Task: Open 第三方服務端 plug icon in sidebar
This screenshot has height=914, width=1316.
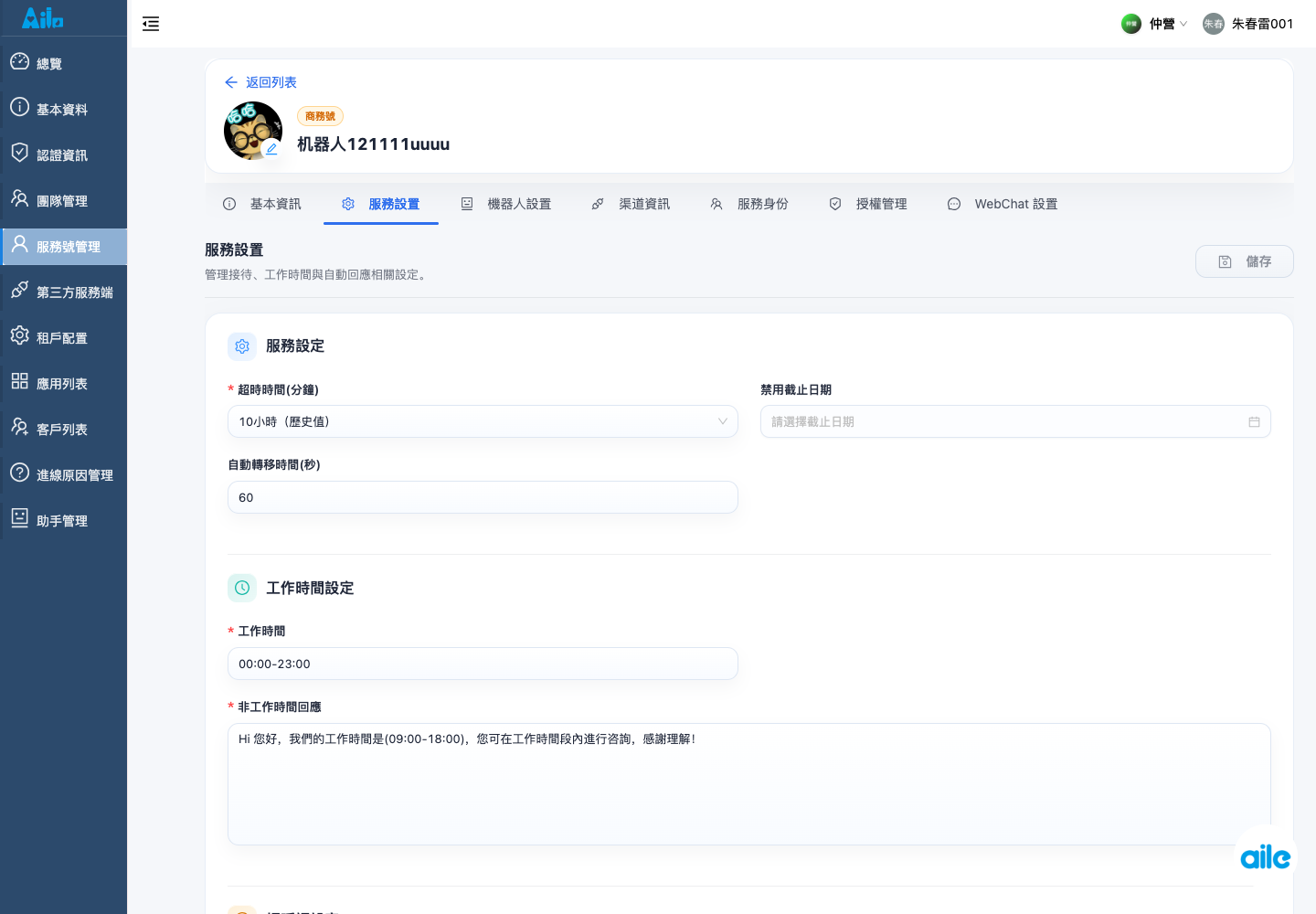Action: tap(19, 290)
